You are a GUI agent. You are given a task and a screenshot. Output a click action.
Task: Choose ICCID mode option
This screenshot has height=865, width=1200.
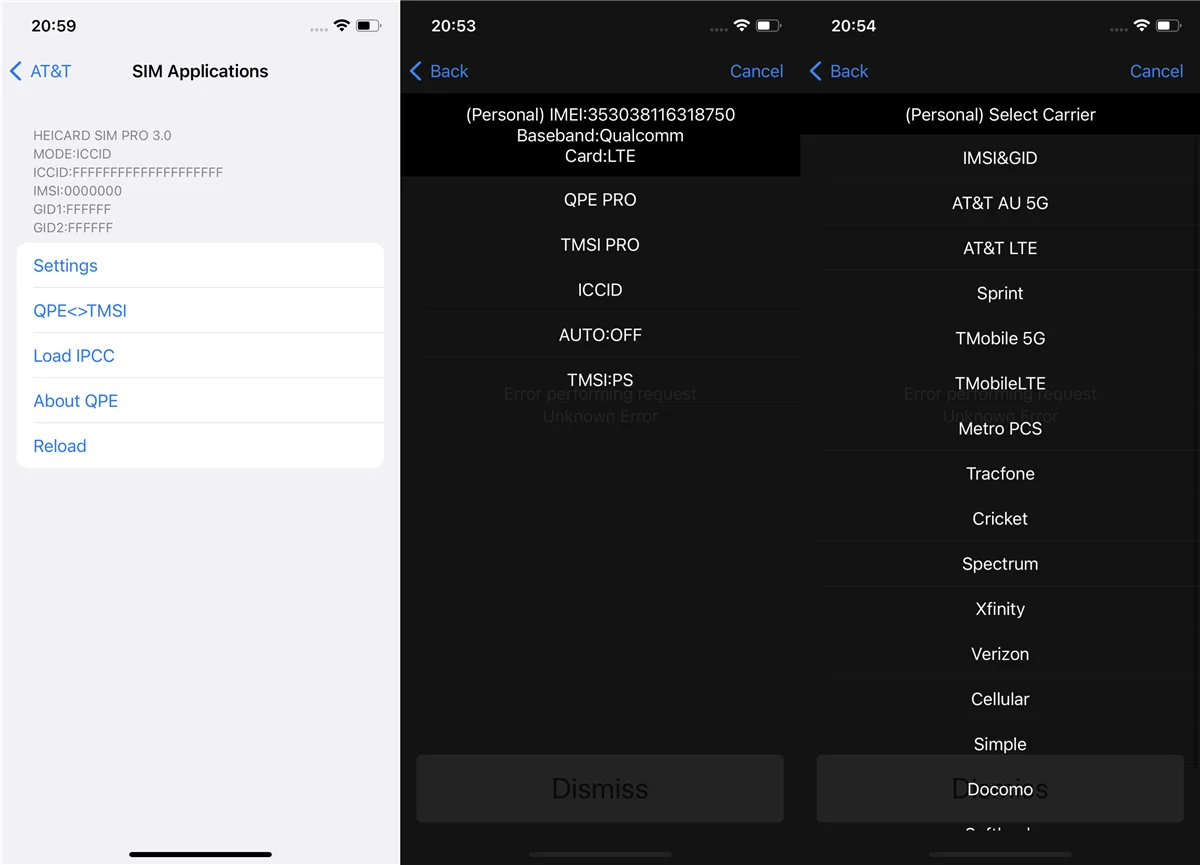600,290
